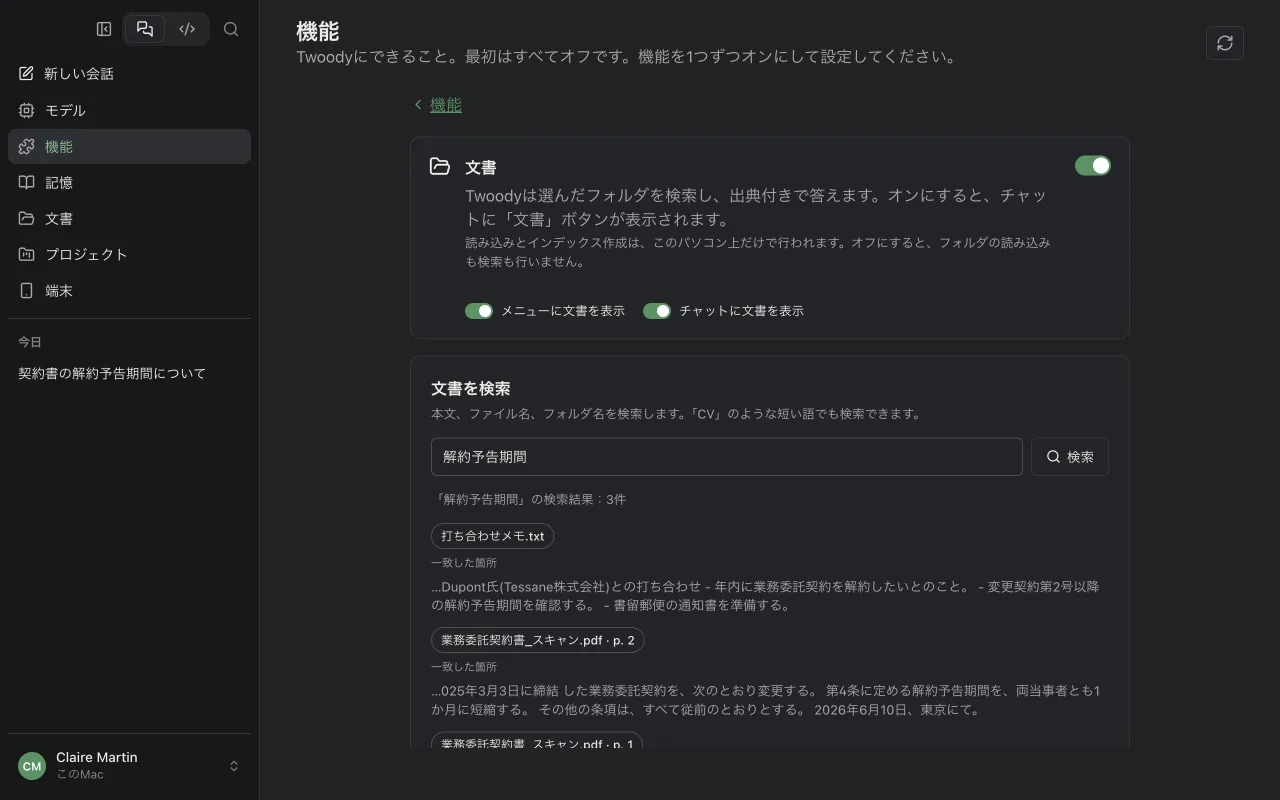
Task: Click the open folder icon in 文書 card
Action: click(x=440, y=166)
